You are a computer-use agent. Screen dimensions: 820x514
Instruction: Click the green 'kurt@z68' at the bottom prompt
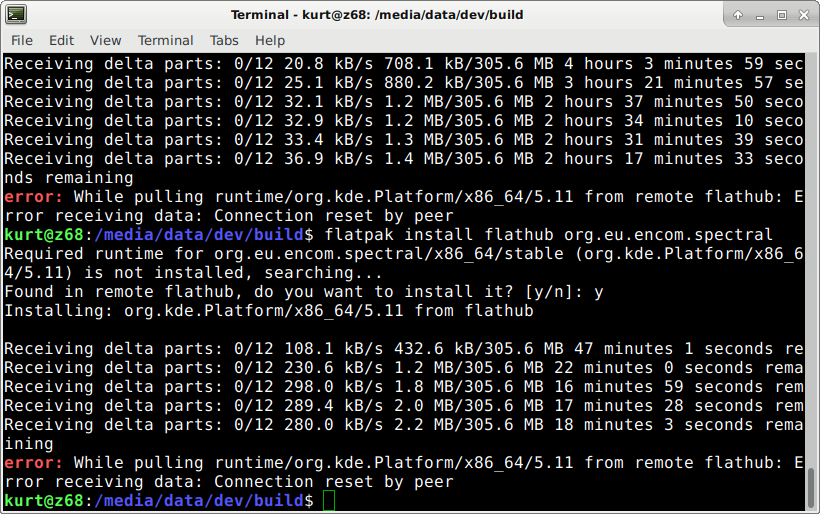(44, 500)
